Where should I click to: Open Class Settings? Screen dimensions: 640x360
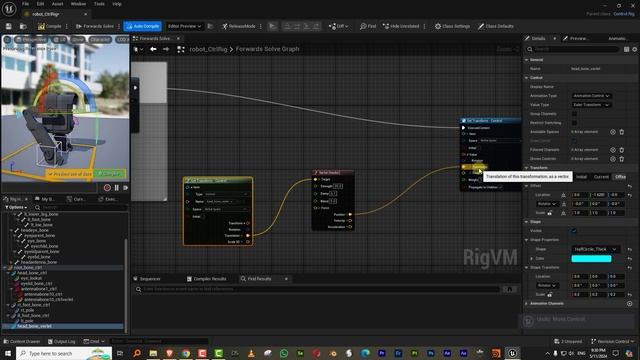tap(452, 26)
